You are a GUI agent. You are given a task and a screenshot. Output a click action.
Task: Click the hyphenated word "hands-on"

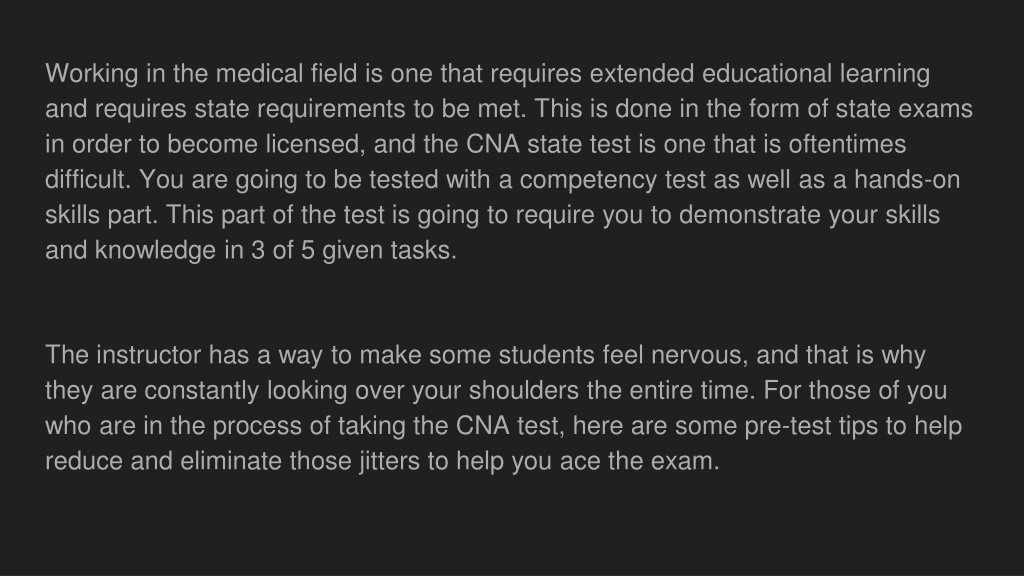[907, 180]
